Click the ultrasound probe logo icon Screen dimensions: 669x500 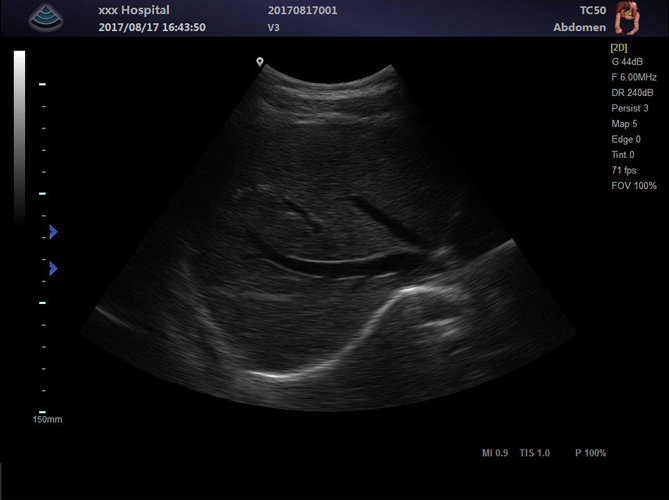(46, 18)
